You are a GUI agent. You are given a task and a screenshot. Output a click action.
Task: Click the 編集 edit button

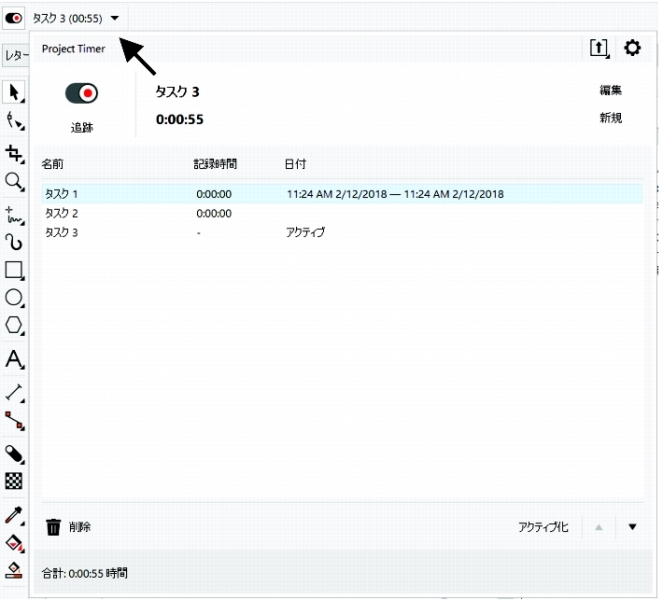pos(610,90)
